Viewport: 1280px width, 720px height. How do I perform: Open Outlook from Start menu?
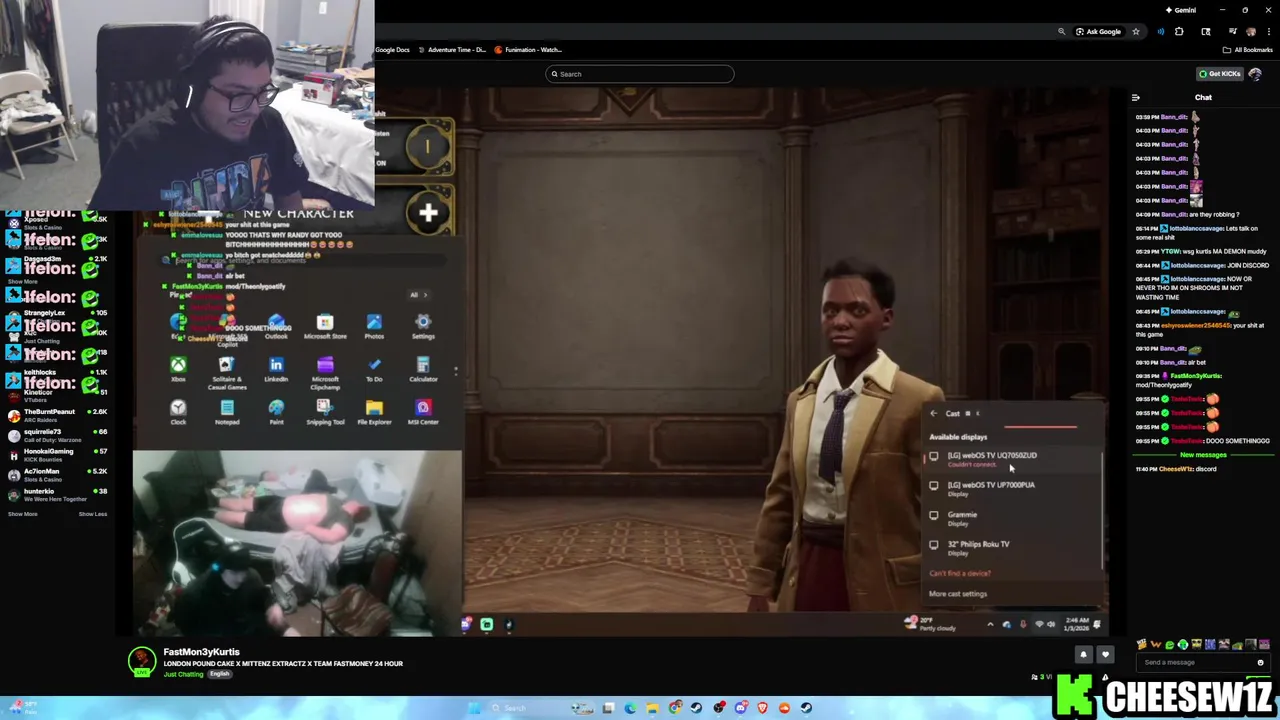pos(276,326)
